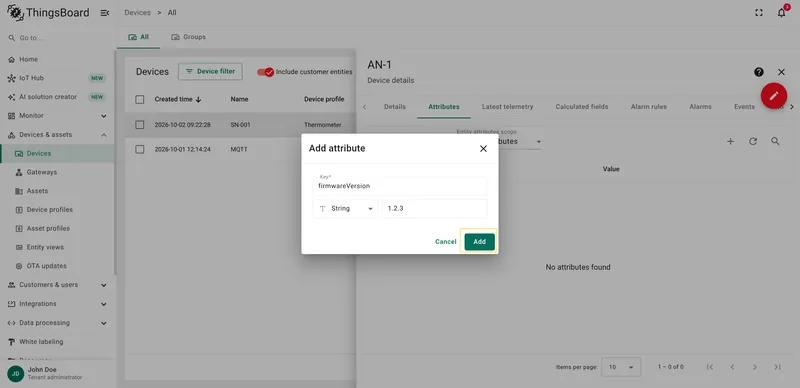Search attributes with magnifier icon
The image size is (800, 388).
click(775, 141)
